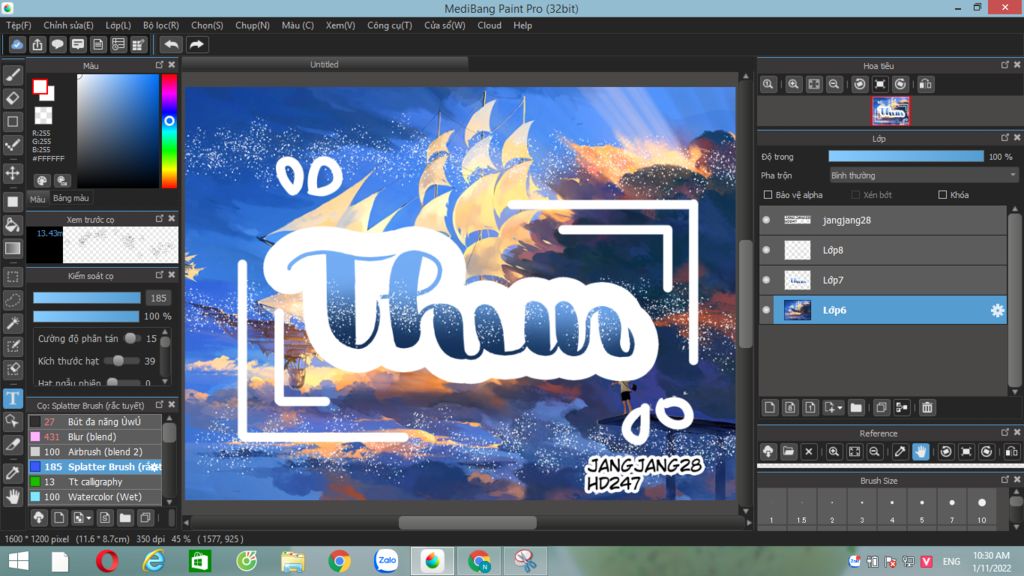Toggle the Bảo vệ alpha checkbox
This screenshot has width=1024, height=576.
(x=768, y=195)
